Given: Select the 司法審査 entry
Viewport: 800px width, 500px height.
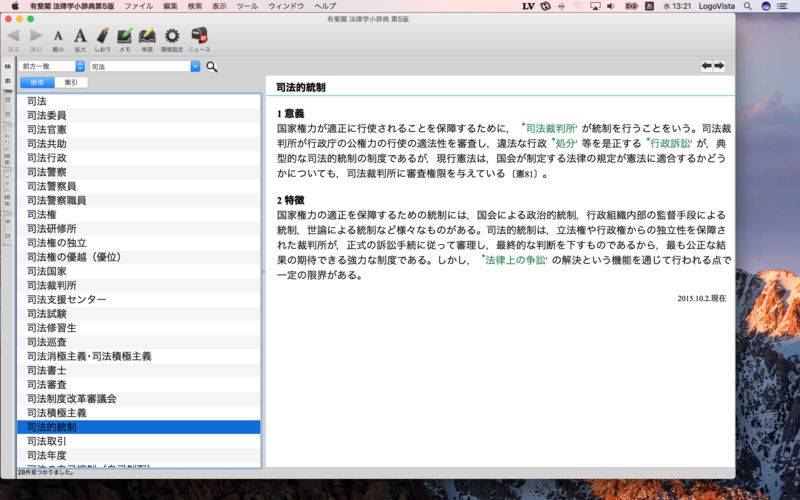Looking at the screenshot, I should pos(139,384).
